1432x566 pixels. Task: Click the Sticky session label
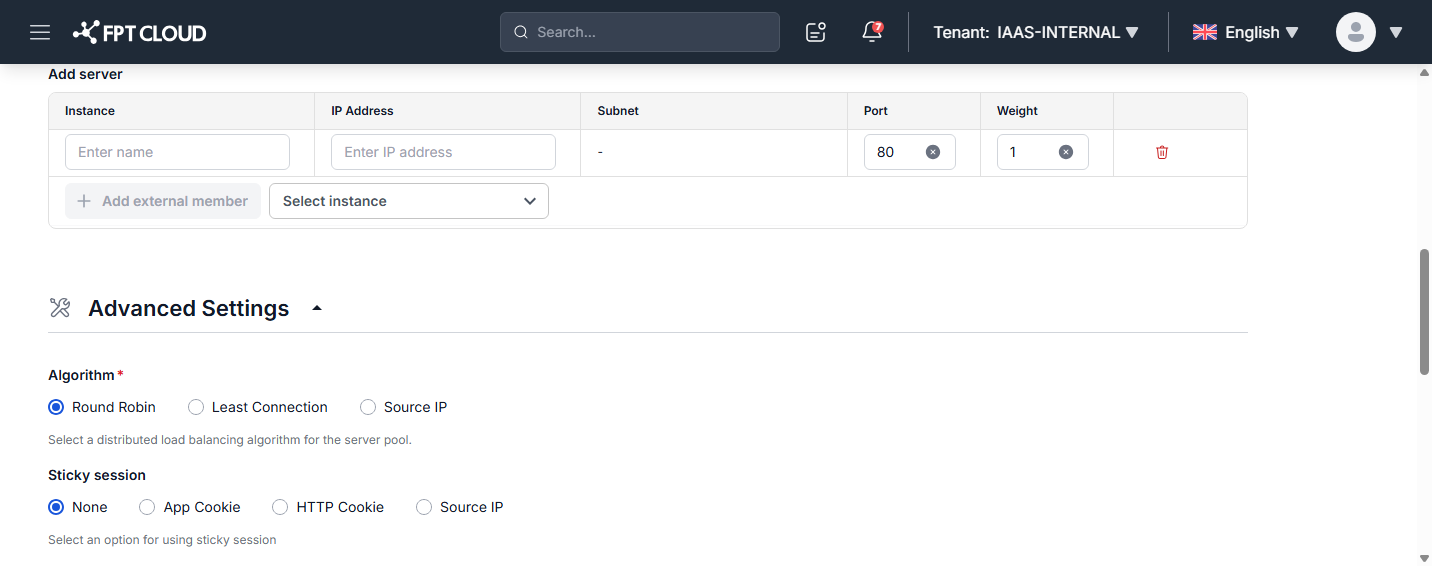click(x=97, y=475)
